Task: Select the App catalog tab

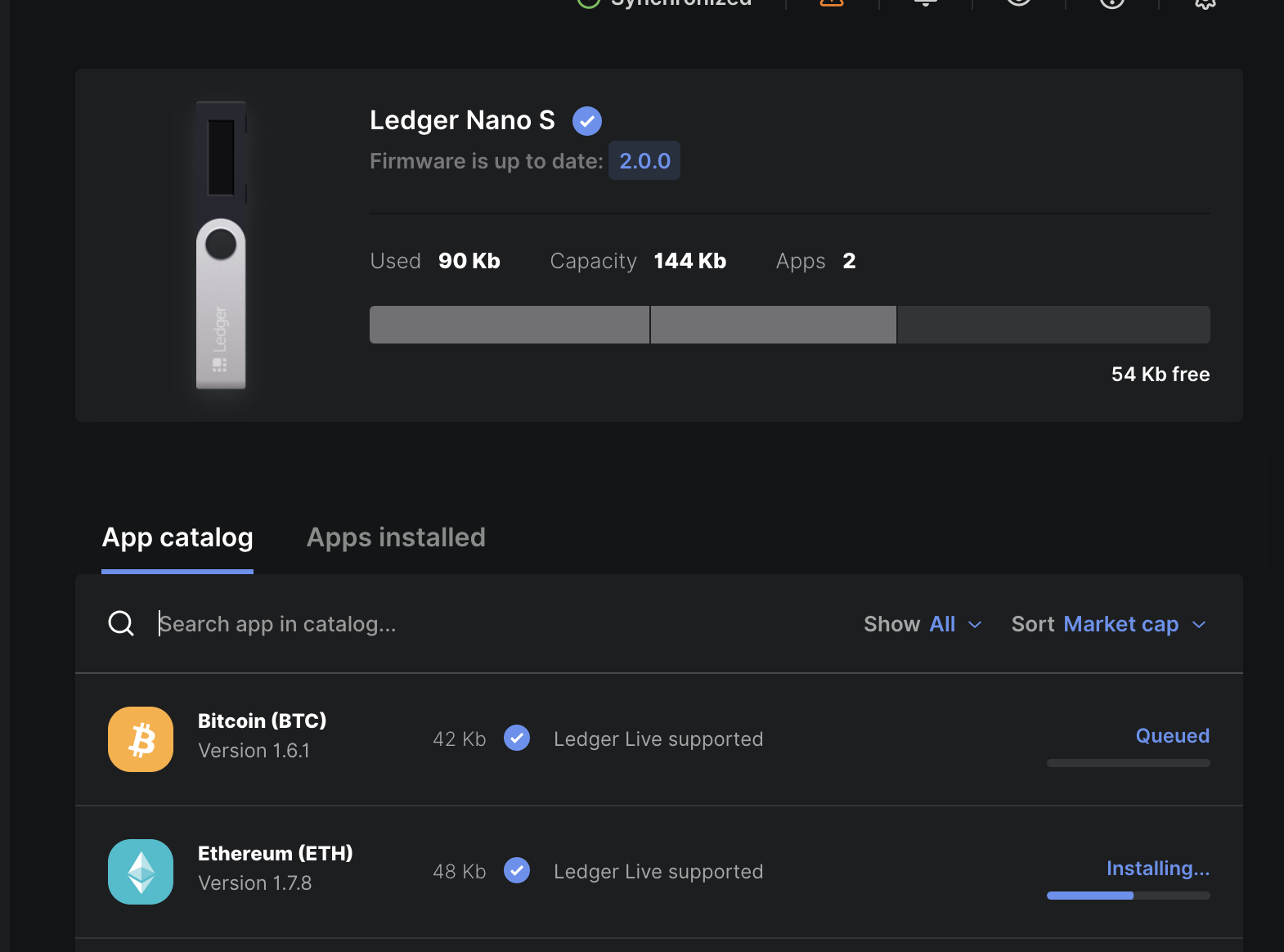Action: pyautogui.click(x=177, y=537)
